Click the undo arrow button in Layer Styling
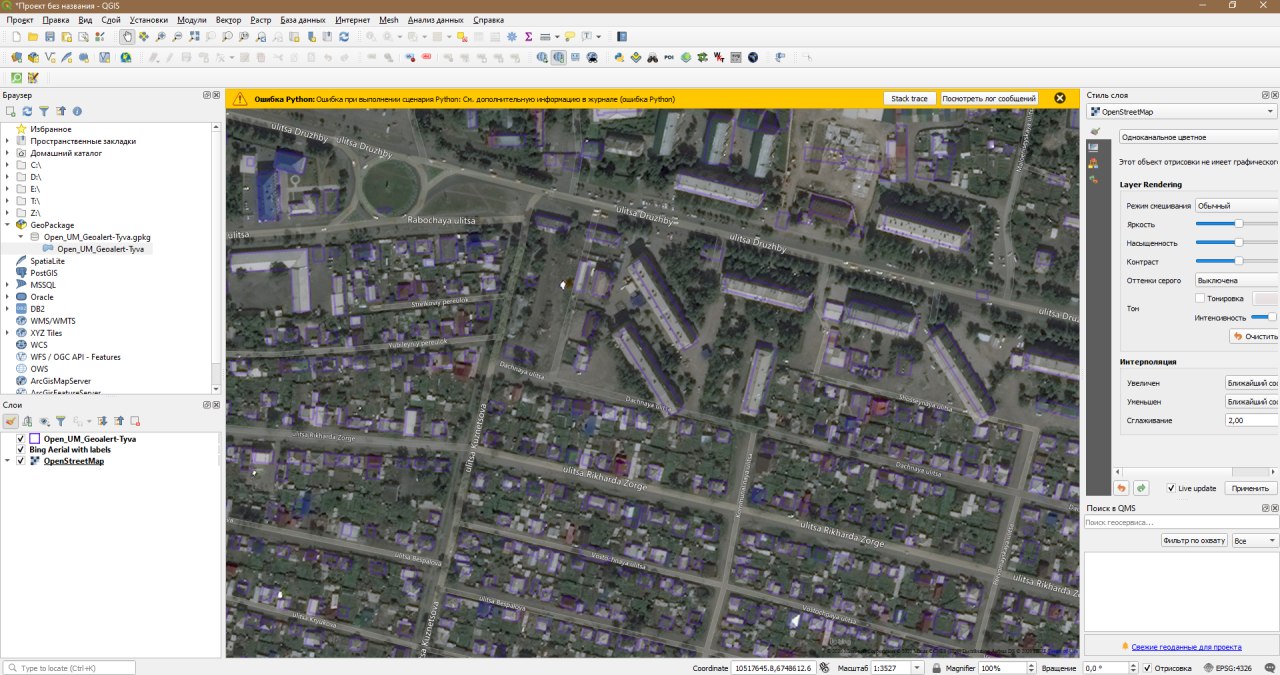 pyautogui.click(x=1122, y=488)
